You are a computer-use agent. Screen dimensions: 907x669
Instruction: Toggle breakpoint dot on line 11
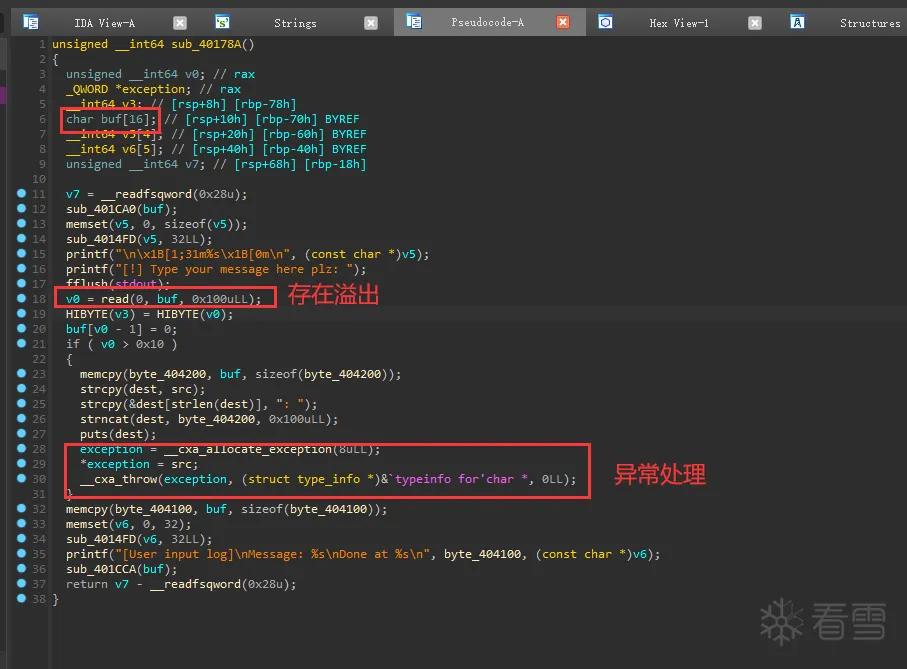tap(21, 193)
